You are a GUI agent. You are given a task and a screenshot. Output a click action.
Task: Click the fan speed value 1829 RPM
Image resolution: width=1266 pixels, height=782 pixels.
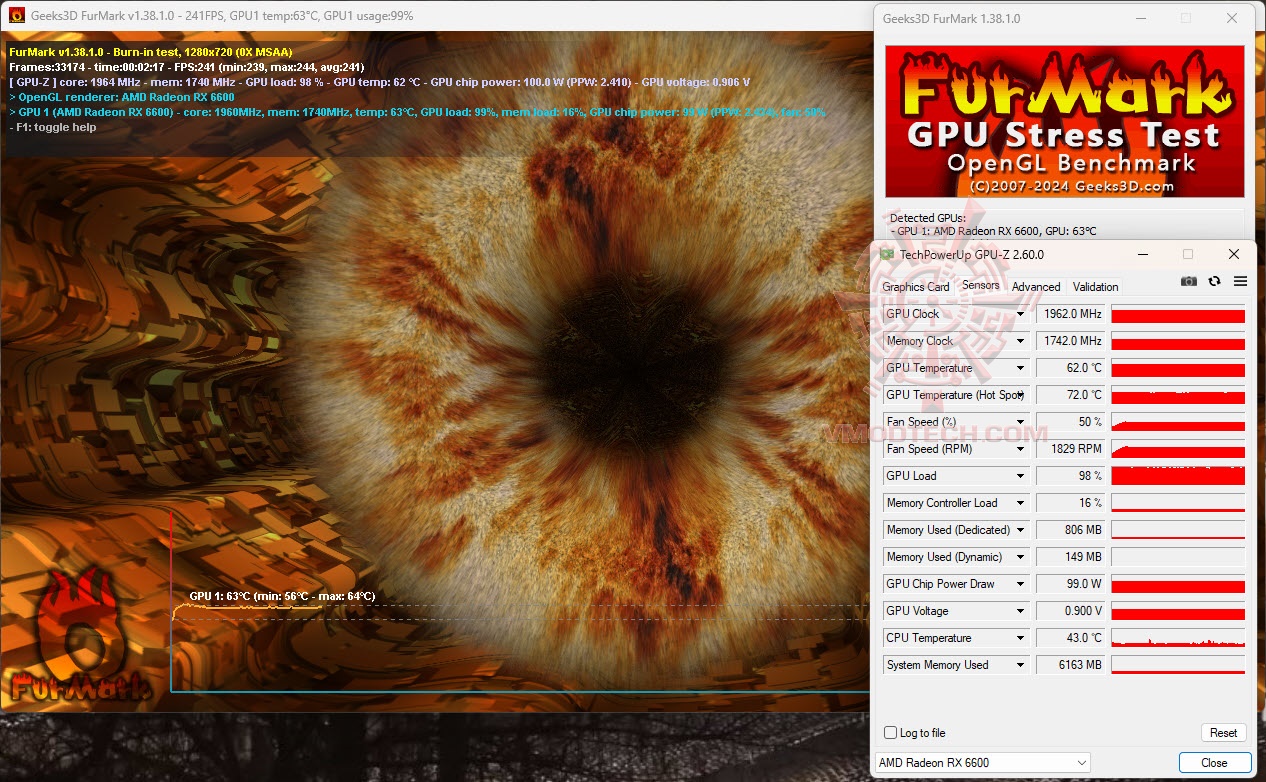(x=1071, y=449)
